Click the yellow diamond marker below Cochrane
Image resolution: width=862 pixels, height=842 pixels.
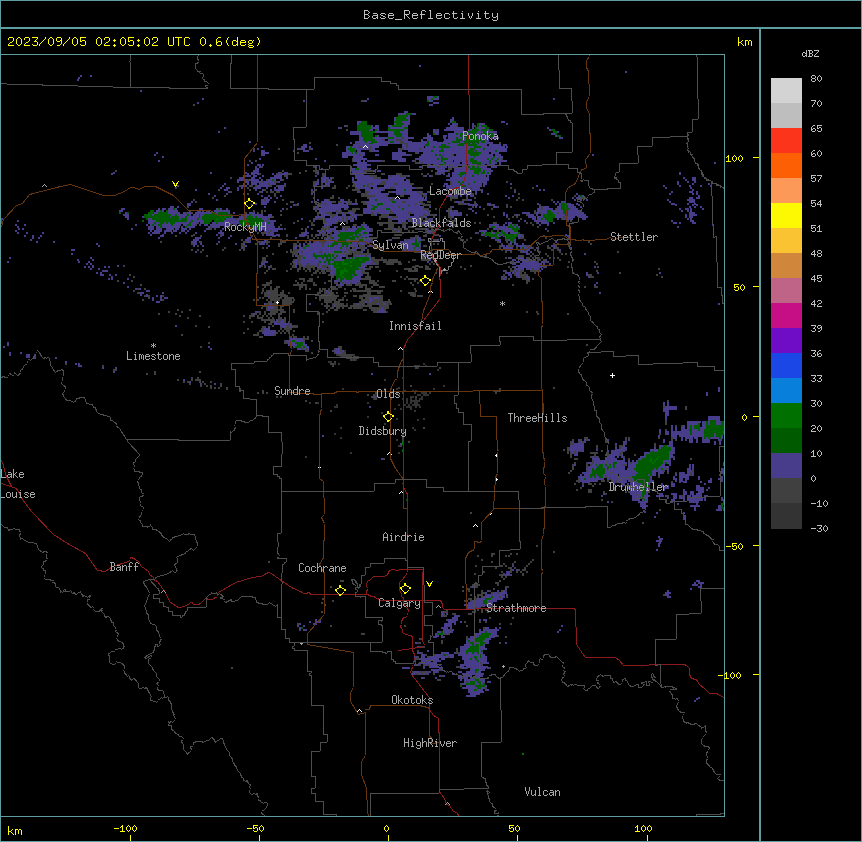click(x=340, y=590)
